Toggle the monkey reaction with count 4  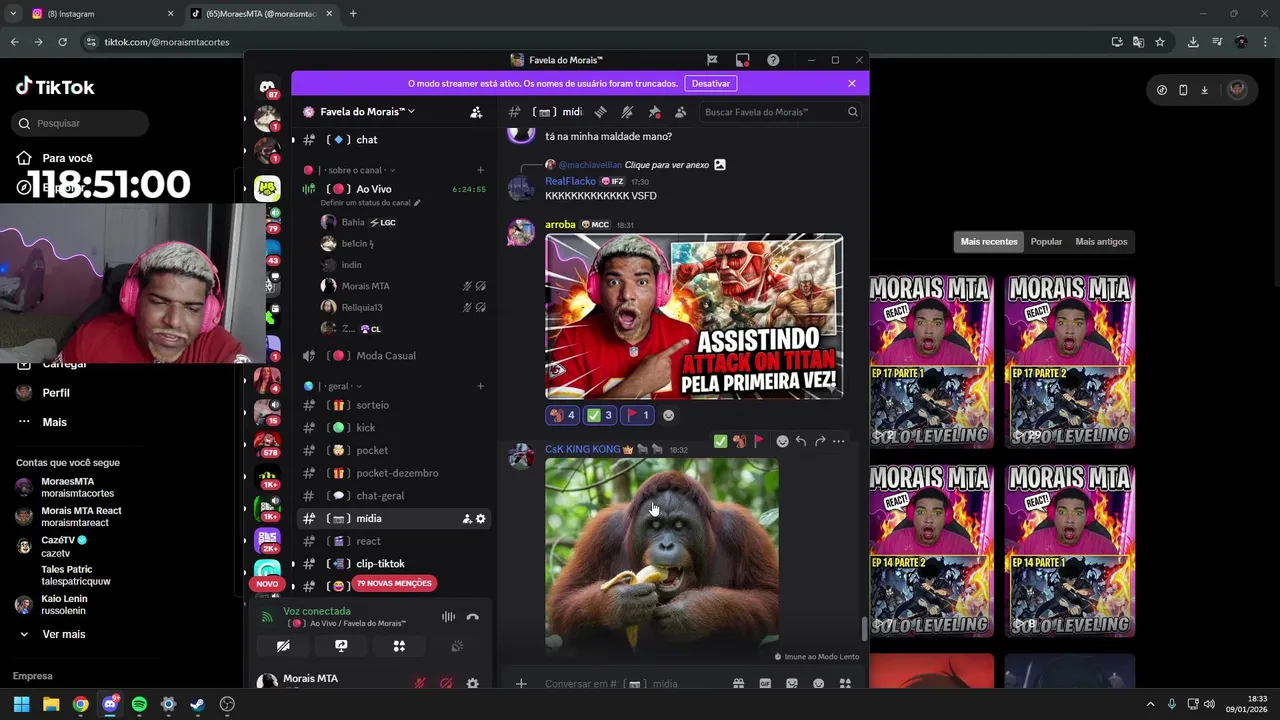(x=563, y=415)
